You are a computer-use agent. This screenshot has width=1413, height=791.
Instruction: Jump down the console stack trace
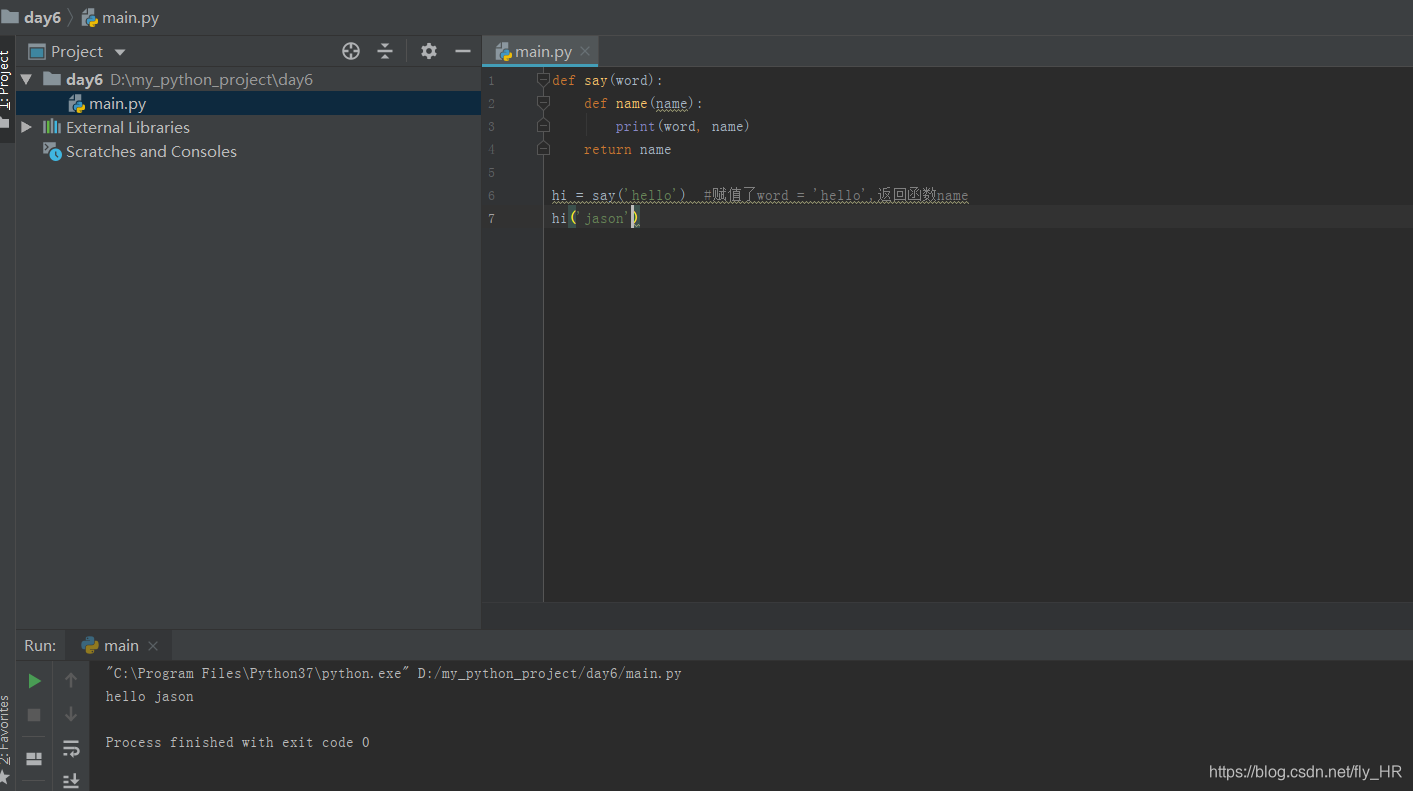[70, 714]
